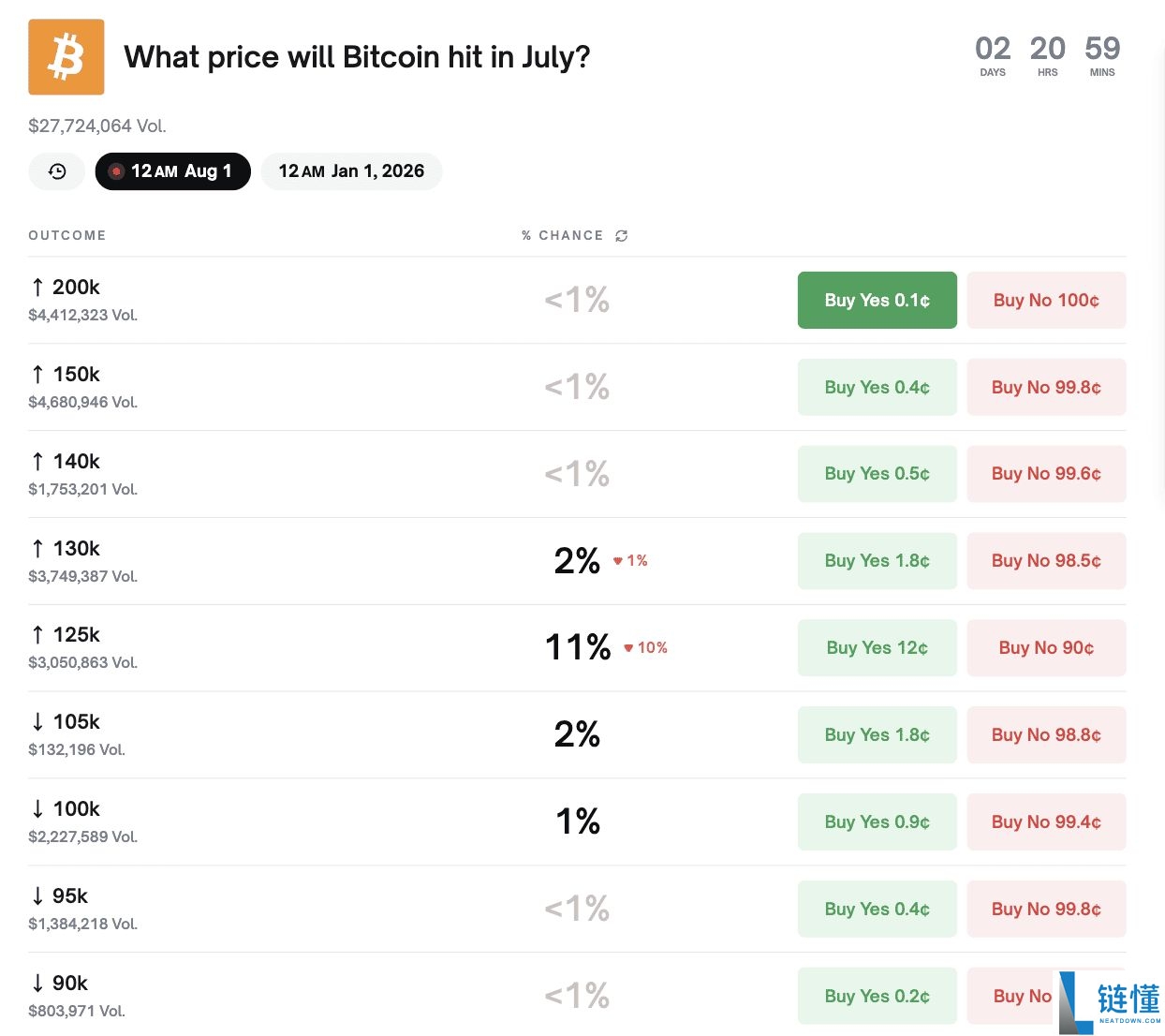Open the ↑ 125k outcome row
Image resolution: width=1165 pixels, height=1036 pixels.
coord(76,635)
